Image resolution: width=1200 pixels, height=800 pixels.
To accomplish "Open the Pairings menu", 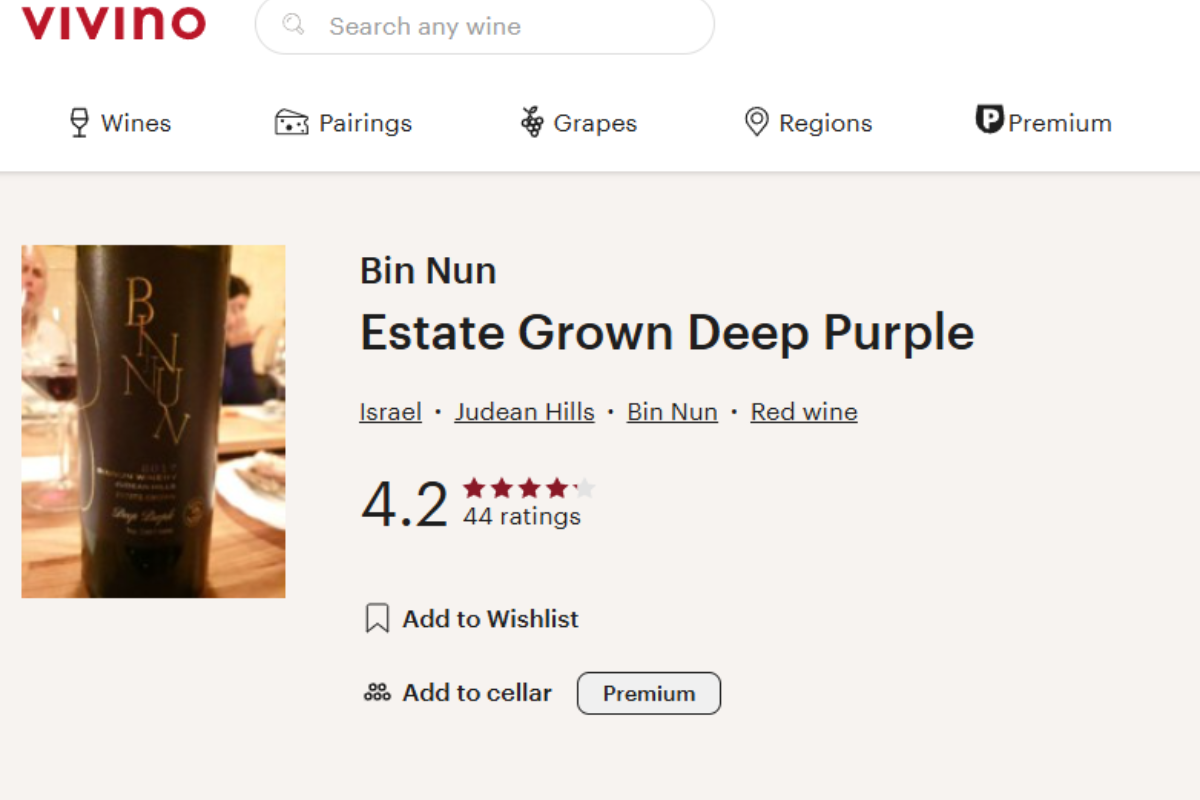I will click(343, 123).
